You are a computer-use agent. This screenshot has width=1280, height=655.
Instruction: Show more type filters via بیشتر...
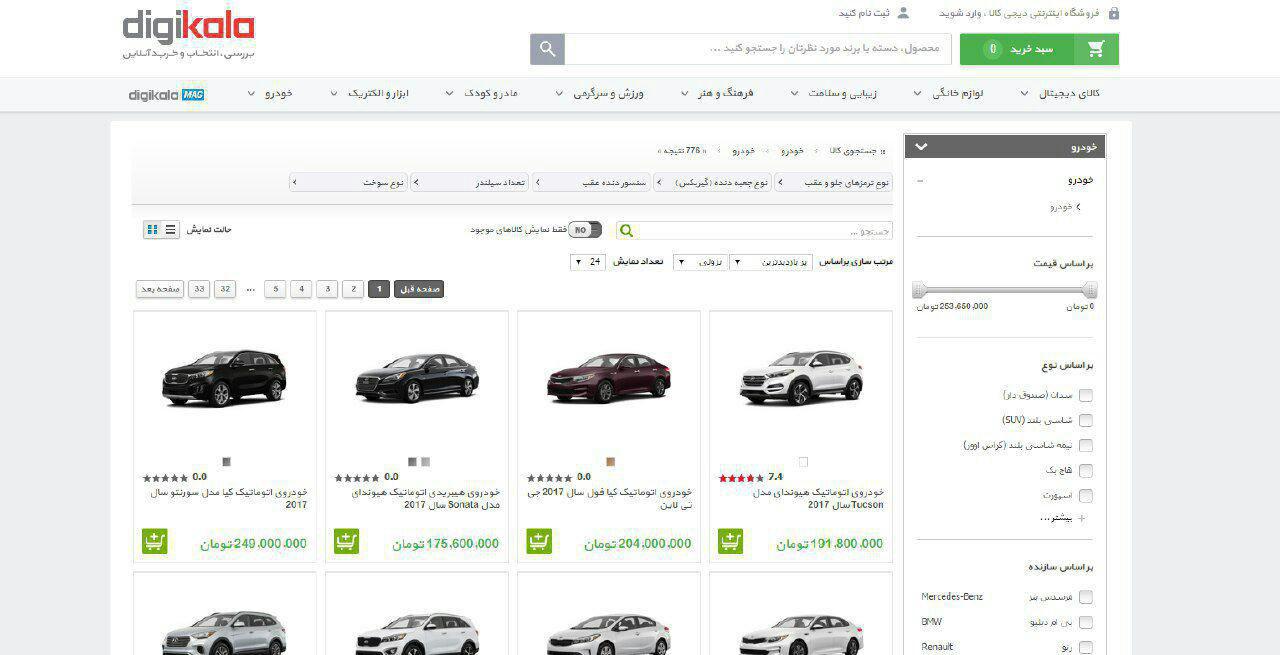tap(1055, 518)
